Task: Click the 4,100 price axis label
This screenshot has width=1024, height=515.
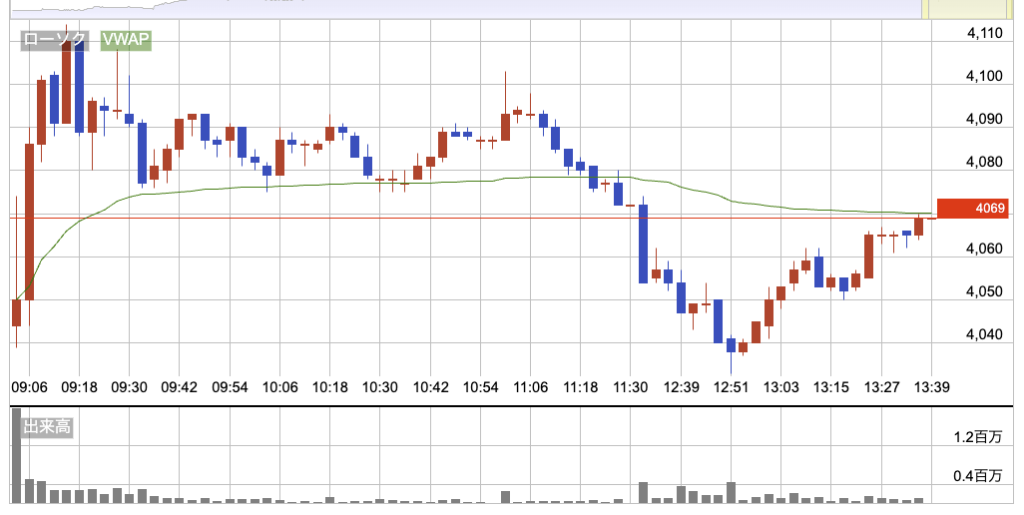Action: pos(985,76)
